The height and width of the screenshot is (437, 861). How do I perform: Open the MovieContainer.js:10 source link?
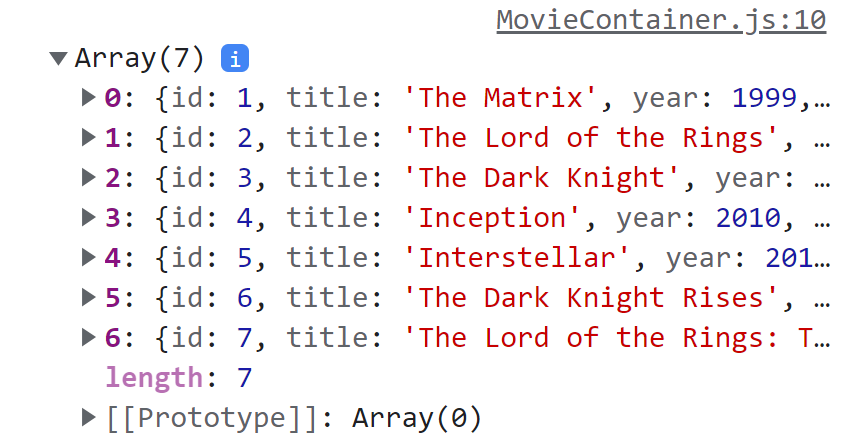[x=661, y=20]
